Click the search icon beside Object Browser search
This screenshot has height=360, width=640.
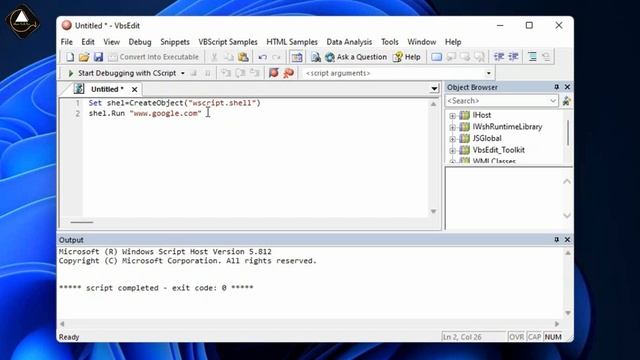(x=566, y=101)
